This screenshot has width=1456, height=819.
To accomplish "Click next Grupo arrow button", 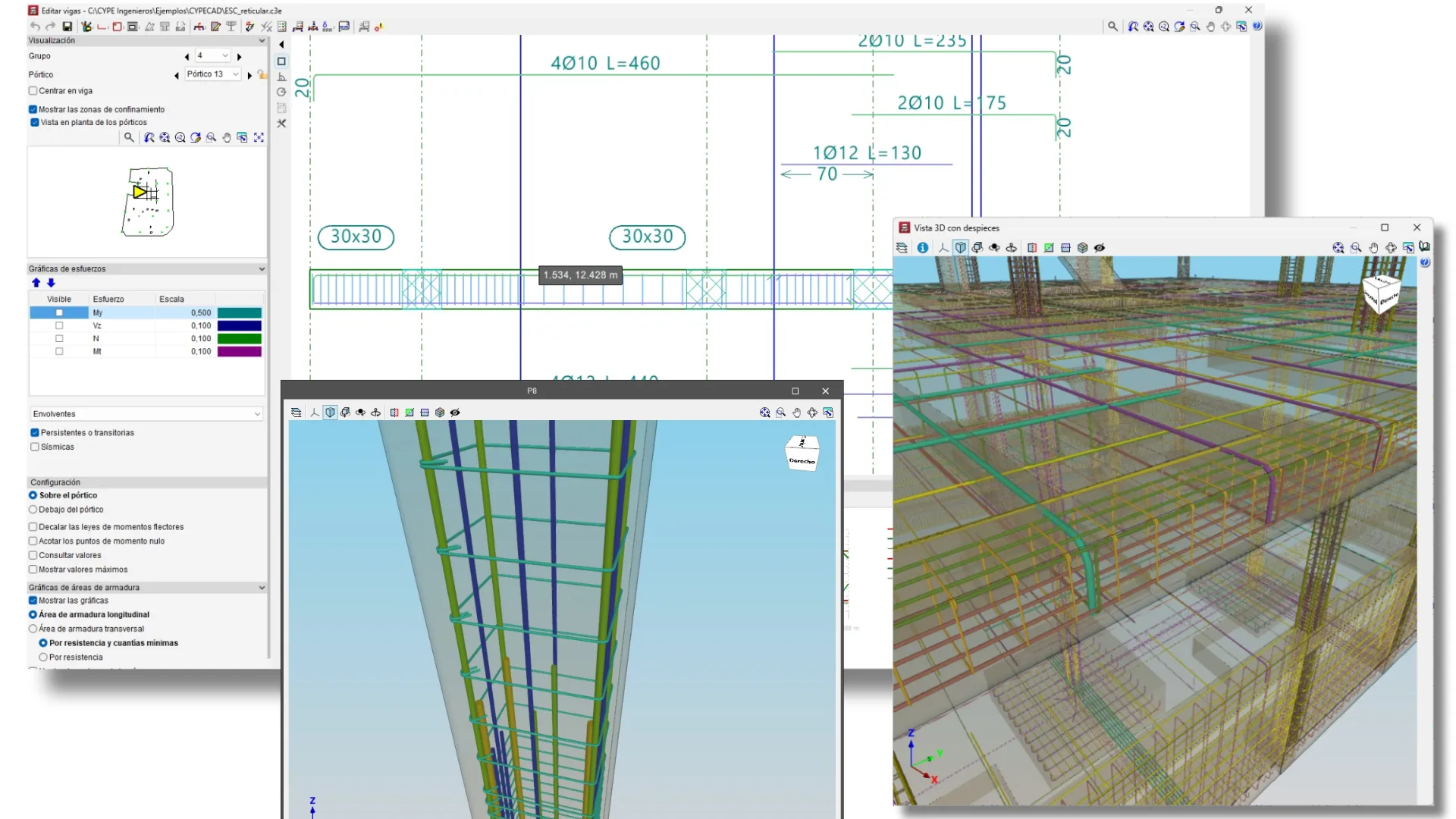I will pos(240,57).
